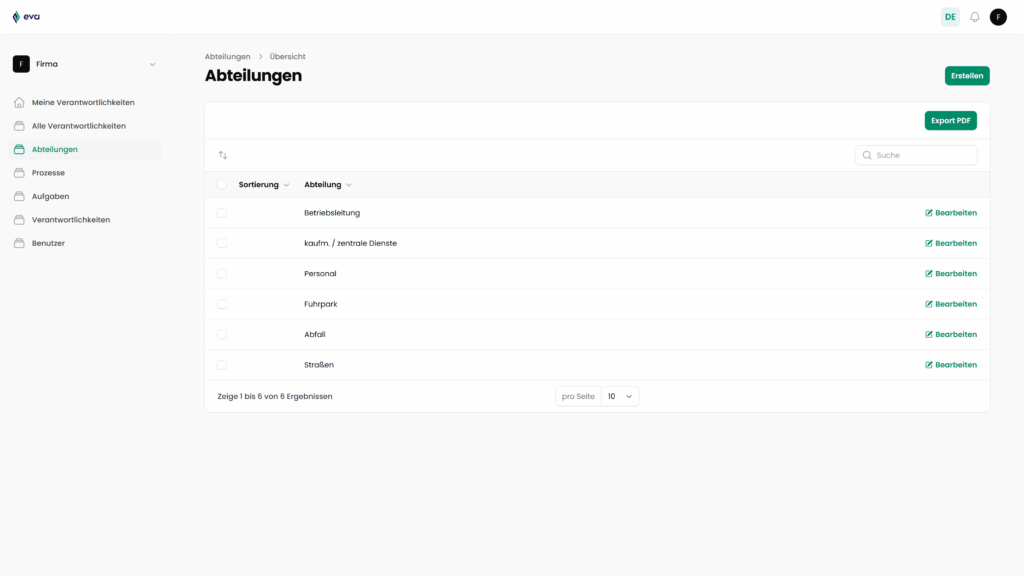Check the checkbox next to Betriebsleitung

tap(224, 212)
